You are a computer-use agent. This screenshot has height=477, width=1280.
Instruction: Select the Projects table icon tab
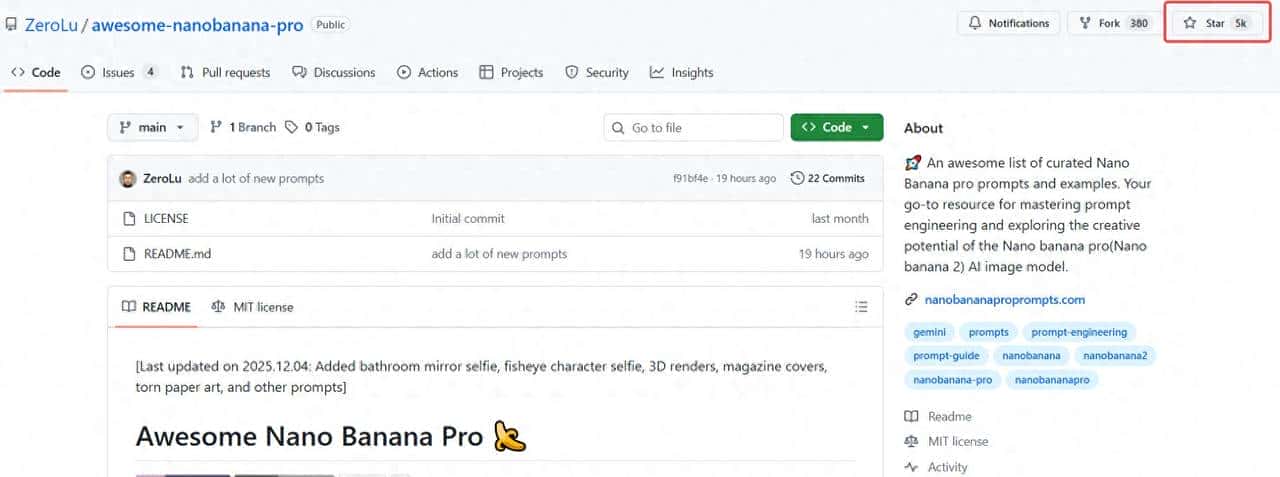click(x=487, y=72)
